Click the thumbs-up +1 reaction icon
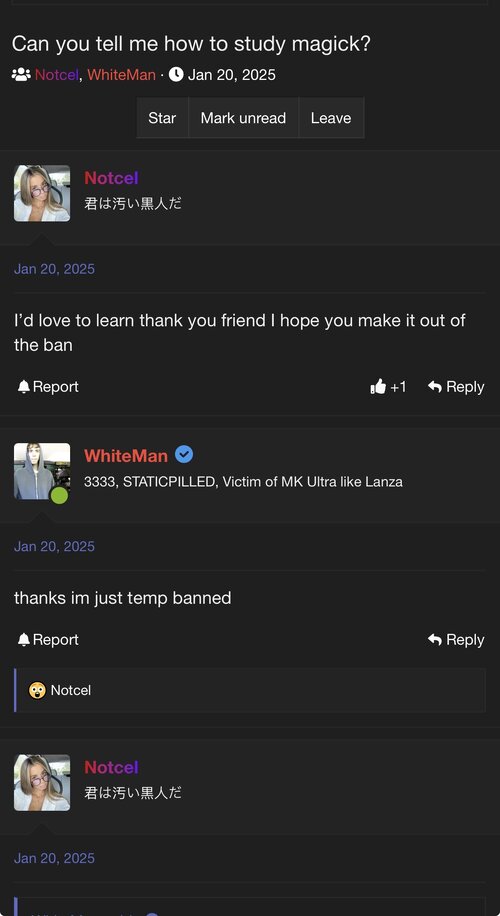 [x=379, y=386]
